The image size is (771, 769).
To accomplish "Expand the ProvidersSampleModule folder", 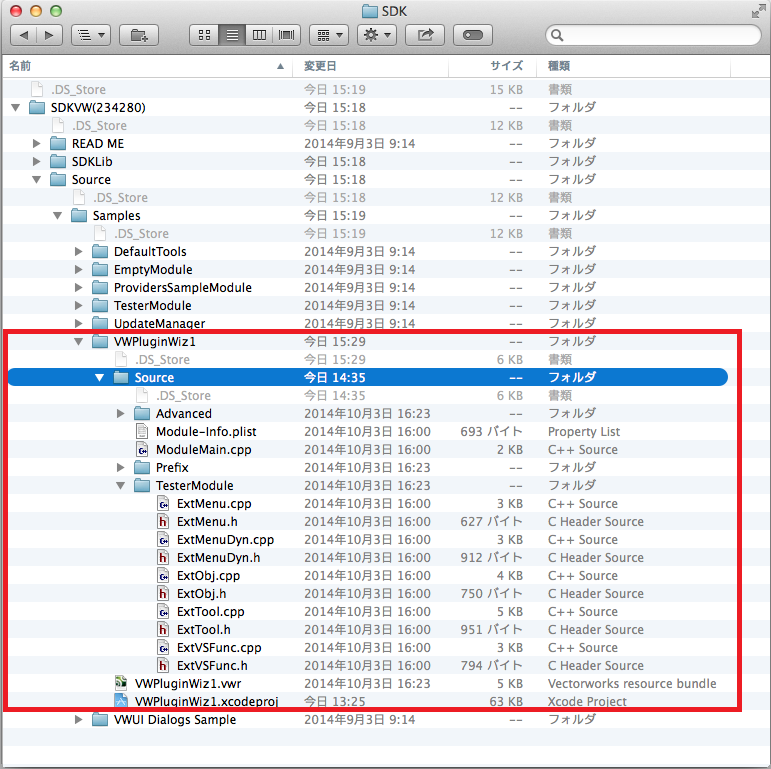I will click(x=79, y=288).
